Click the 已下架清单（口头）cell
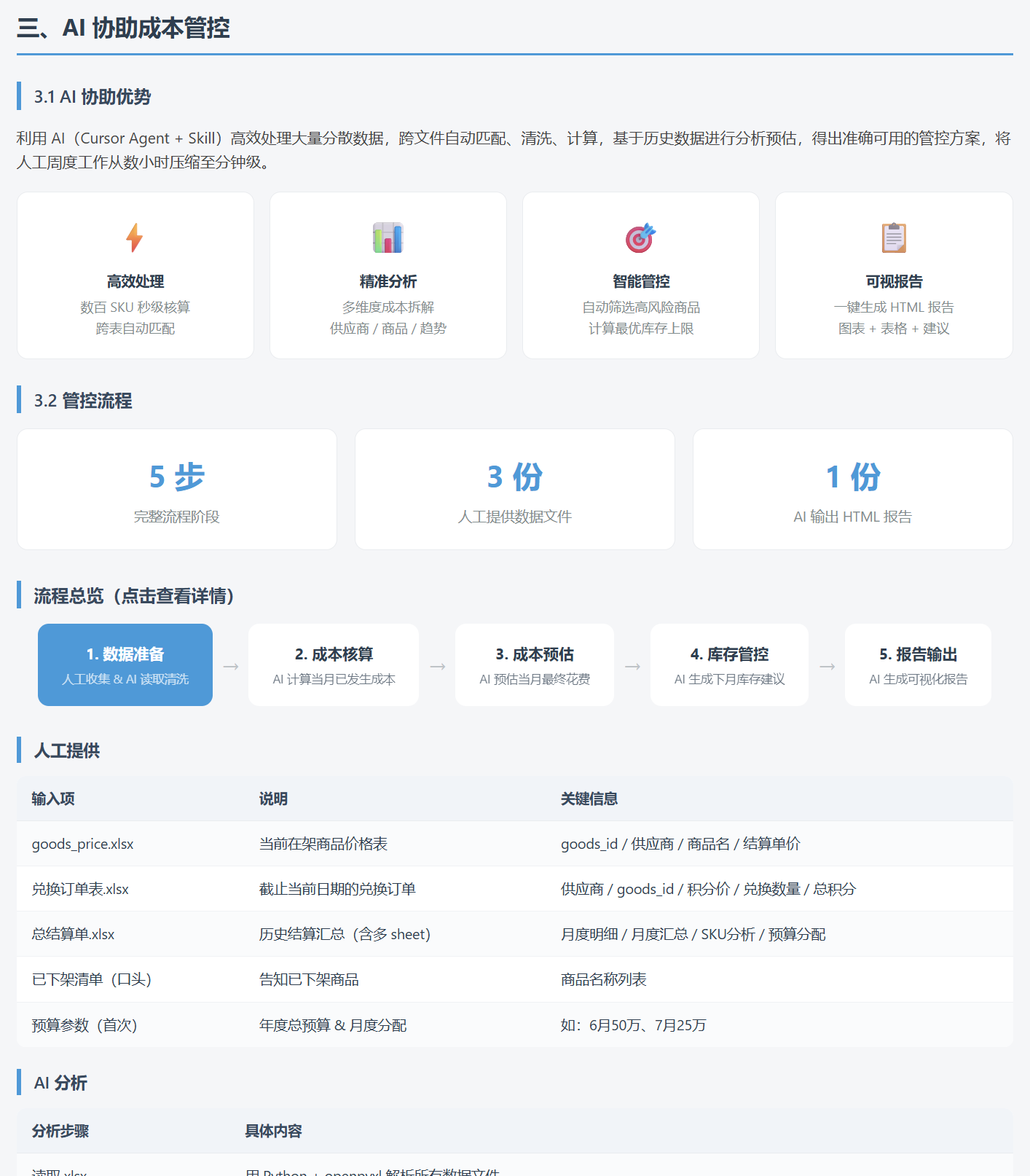This screenshot has height=1176, width=1030. (92, 979)
